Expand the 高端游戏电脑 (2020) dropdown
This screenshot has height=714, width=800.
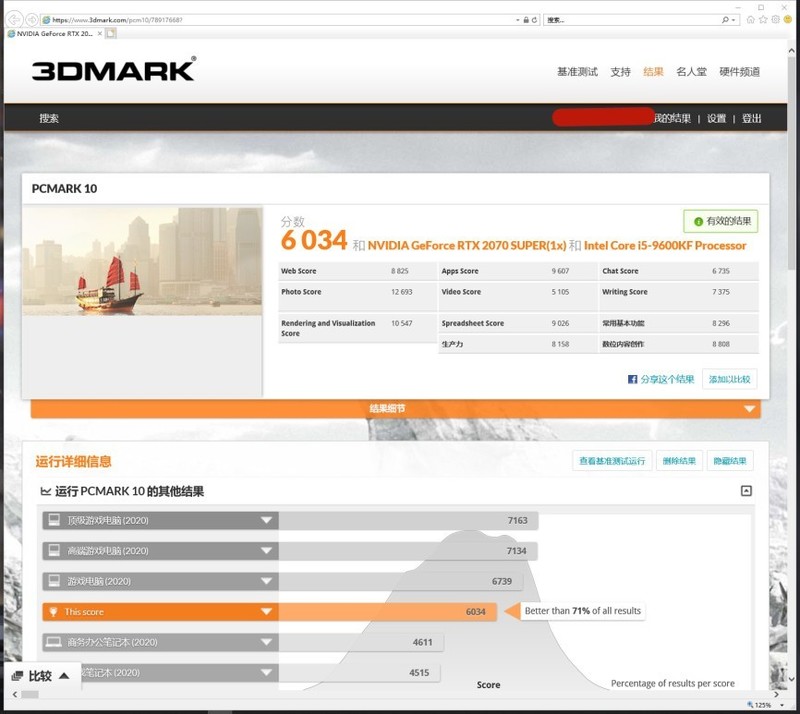pos(266,550)
